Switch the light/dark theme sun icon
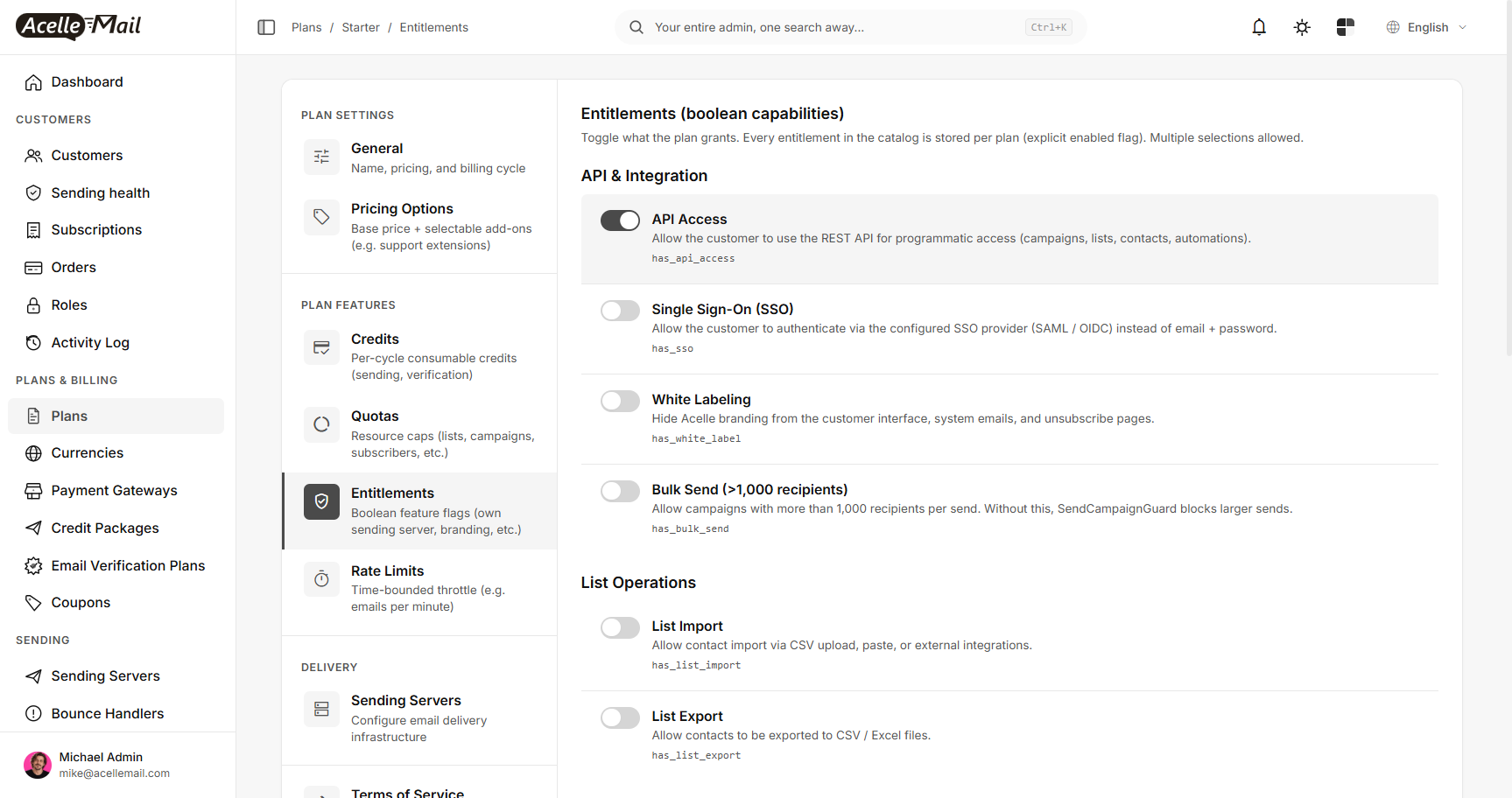Image resolution: width=1512 pixels, height=798 pixels. (x=1302, y=27)
